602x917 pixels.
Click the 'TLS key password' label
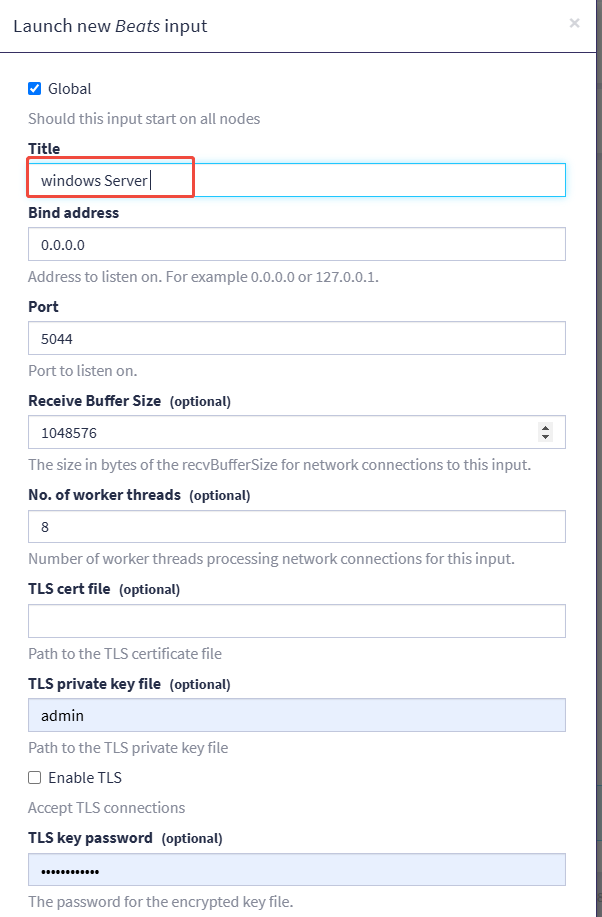[90, 838]
